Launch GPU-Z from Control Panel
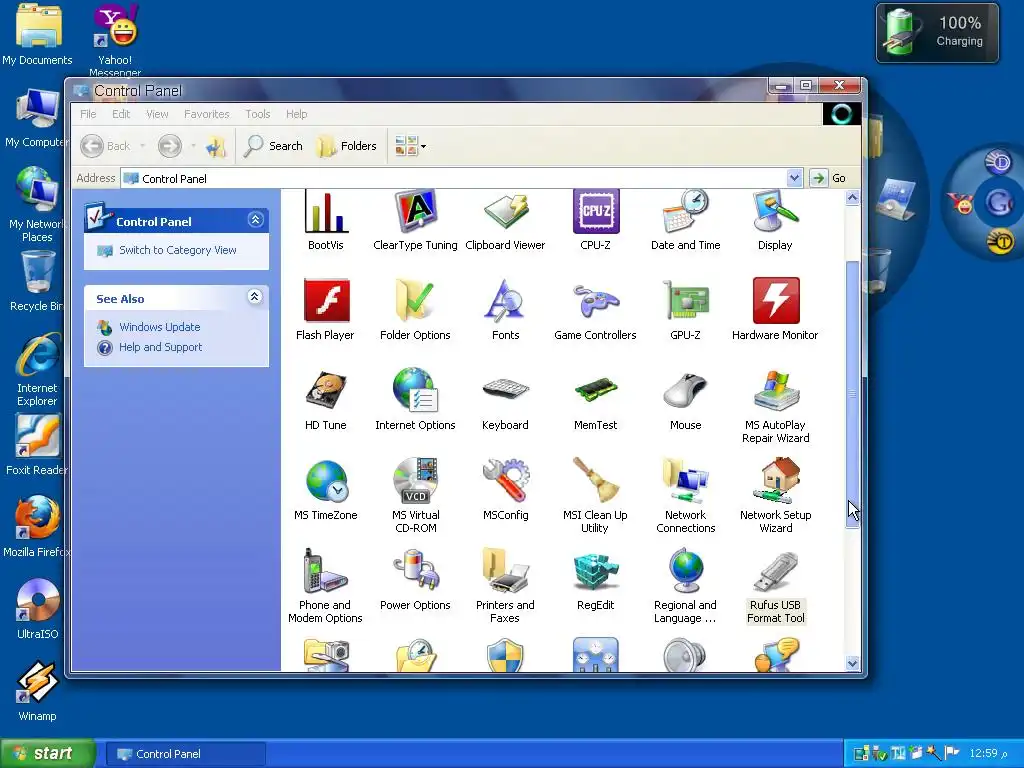1024x768 pixels. 685,310
